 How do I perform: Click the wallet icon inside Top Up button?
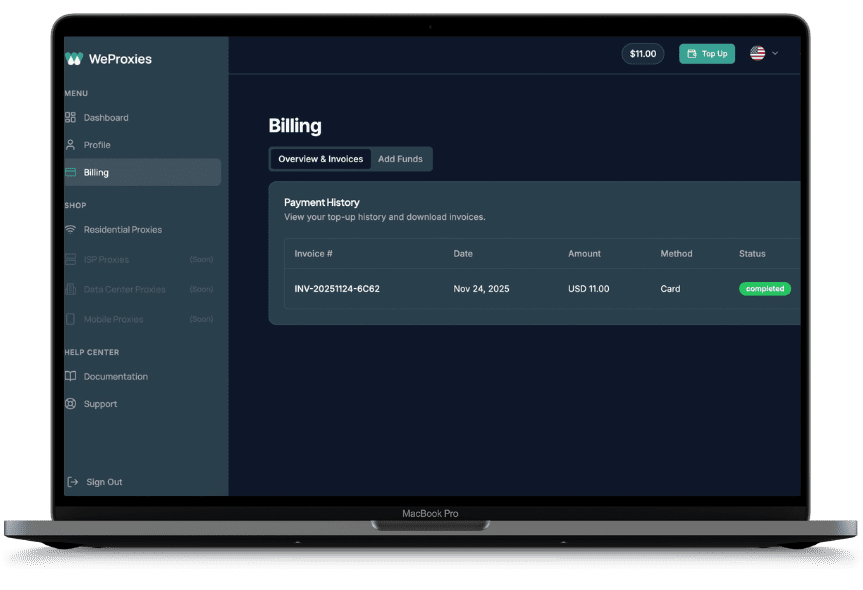pos(691,53)
